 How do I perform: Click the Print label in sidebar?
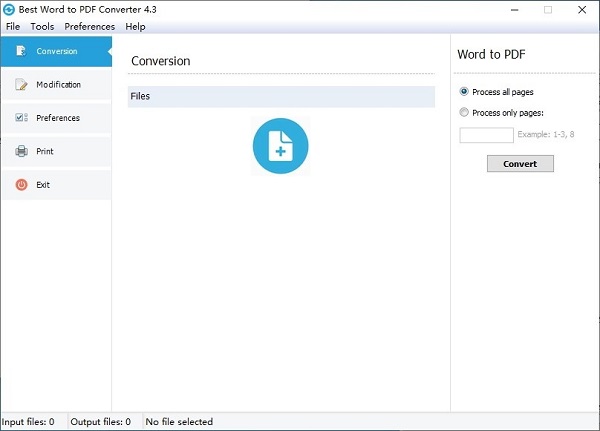[x=45, y=151]
